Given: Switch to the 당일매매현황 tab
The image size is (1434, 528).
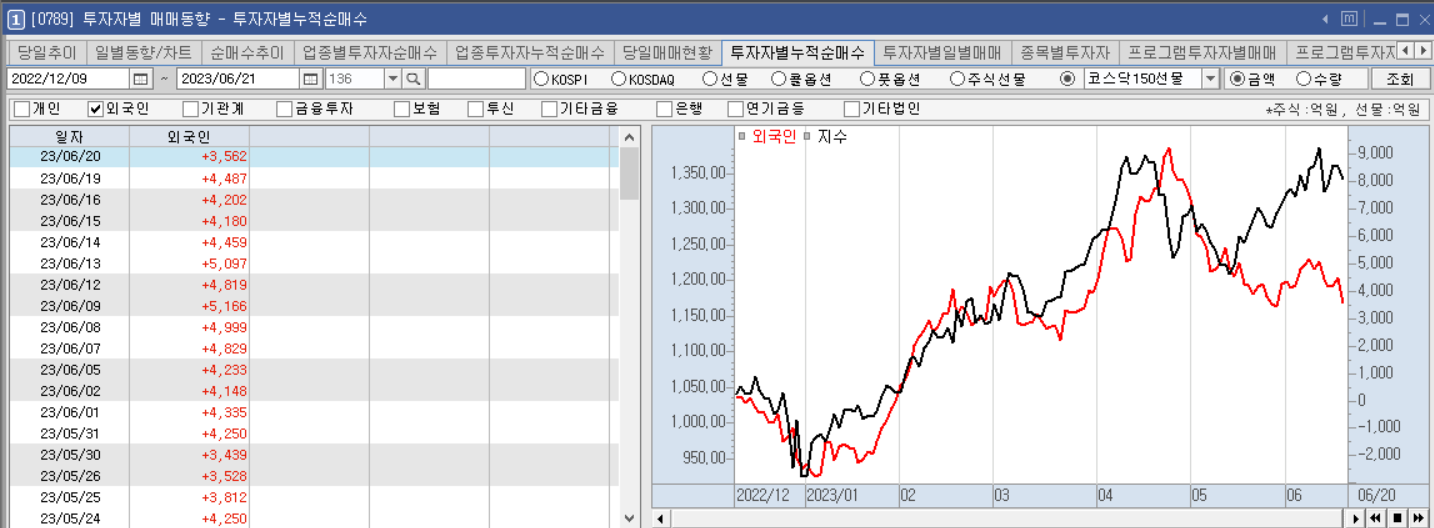Looking at the screenshot, I should 668,52.
